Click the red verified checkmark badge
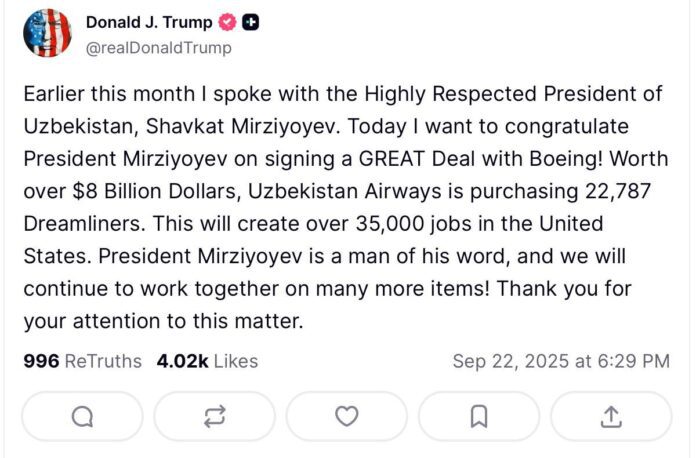Screen dimensions: 696x458 226,23
